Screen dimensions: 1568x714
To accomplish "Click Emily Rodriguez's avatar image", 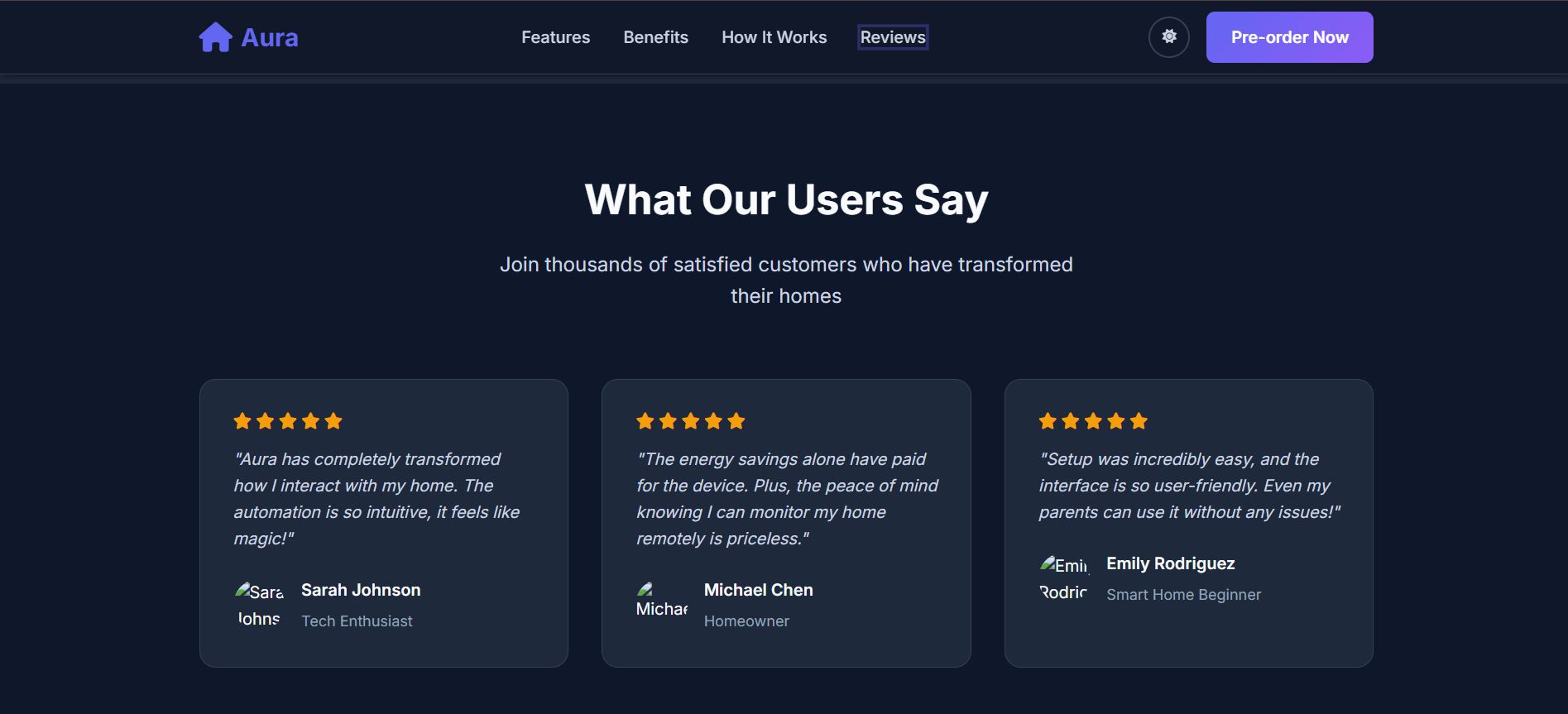I will click(x=1064, y=578).
